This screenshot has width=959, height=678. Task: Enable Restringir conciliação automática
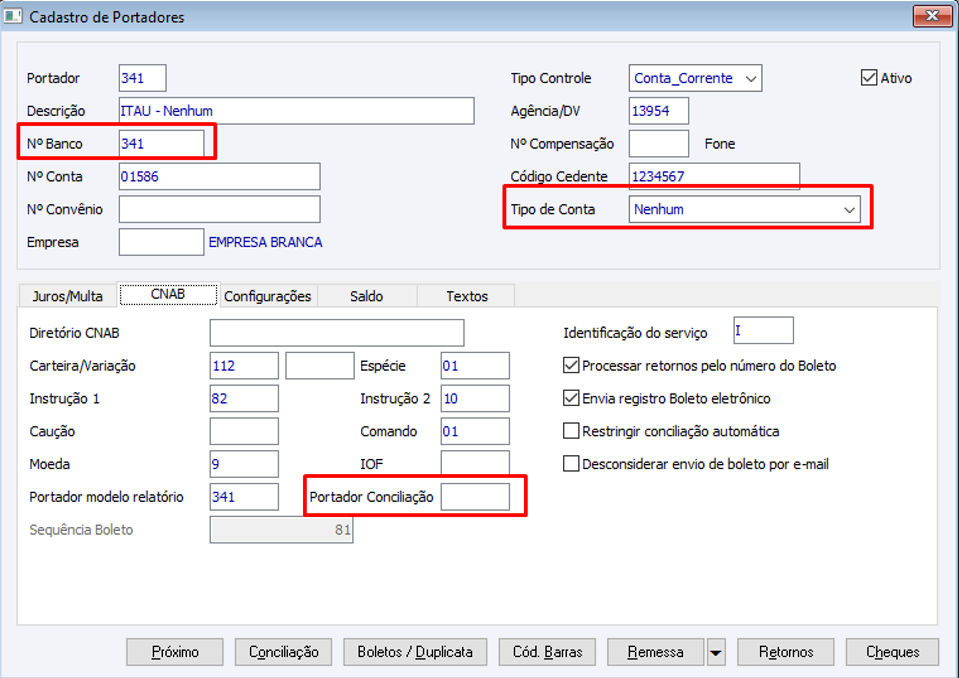coord(572,432)
